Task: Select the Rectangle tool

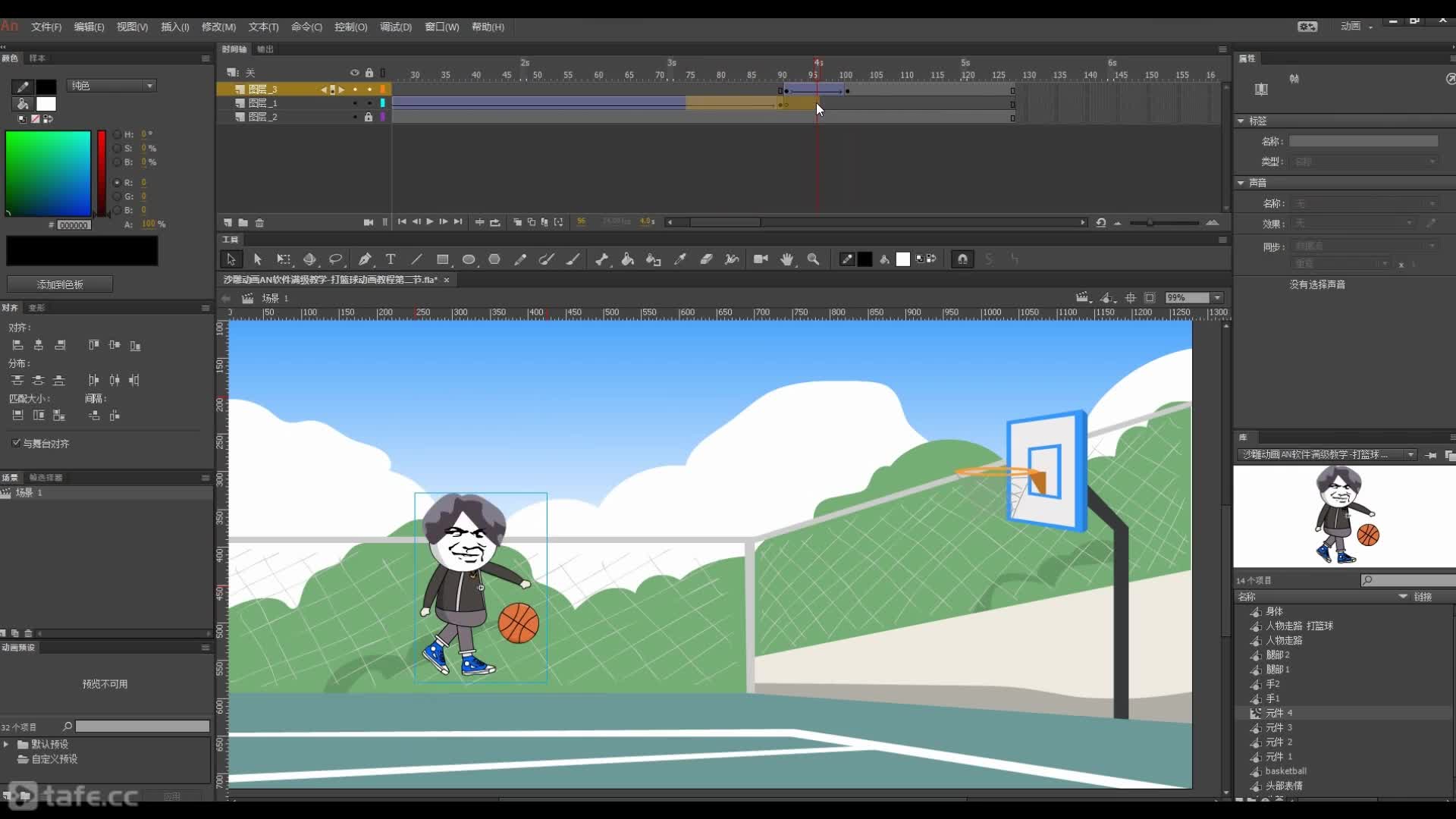Action: pyautogui.click(x=443, y=259)
